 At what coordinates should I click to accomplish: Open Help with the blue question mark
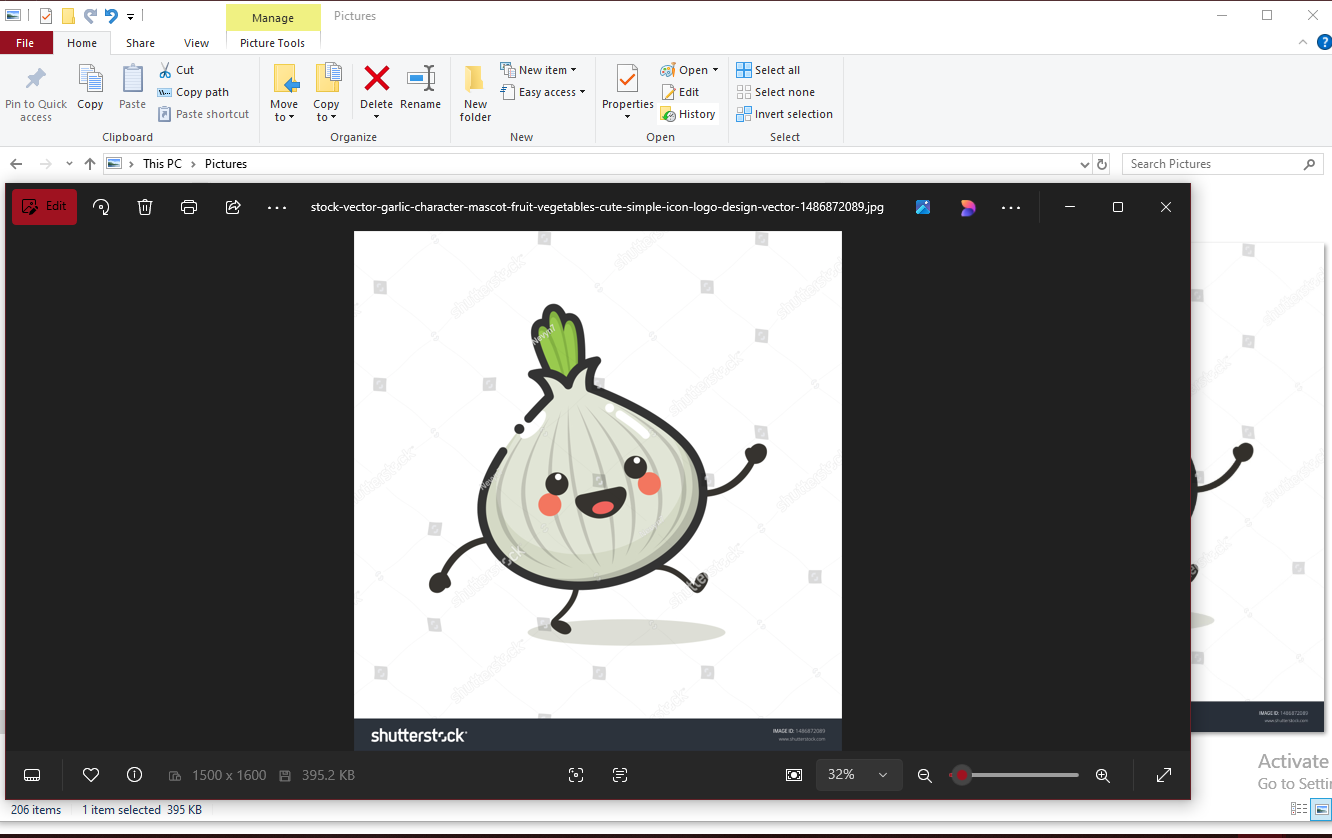pos(1324,42)
